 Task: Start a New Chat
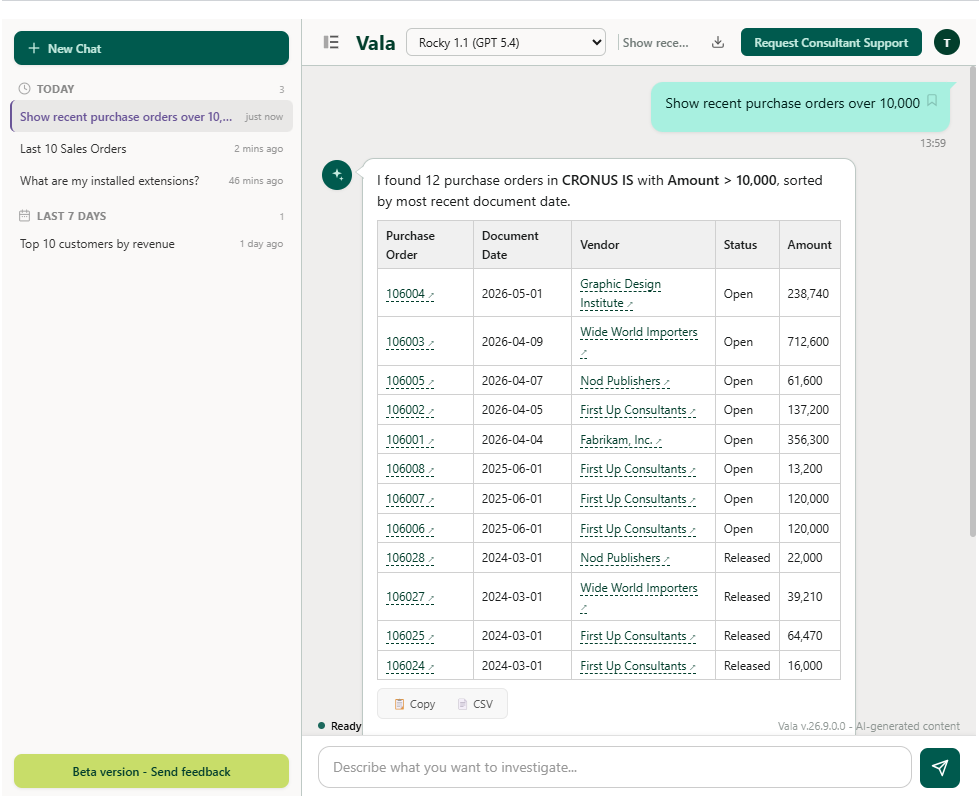(151, 48)
